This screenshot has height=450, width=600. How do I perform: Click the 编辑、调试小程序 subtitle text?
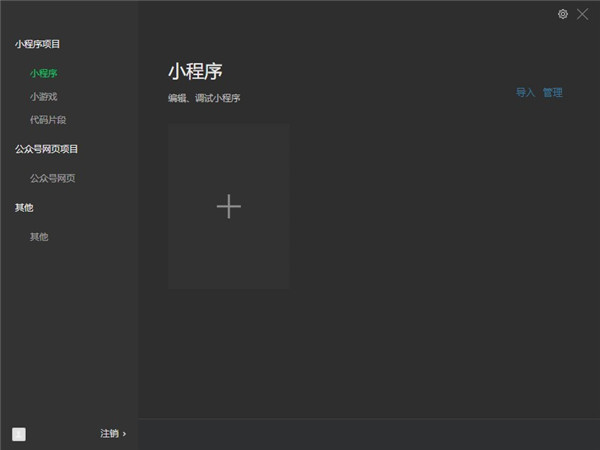pyautogui.click(x=204, y=98)
